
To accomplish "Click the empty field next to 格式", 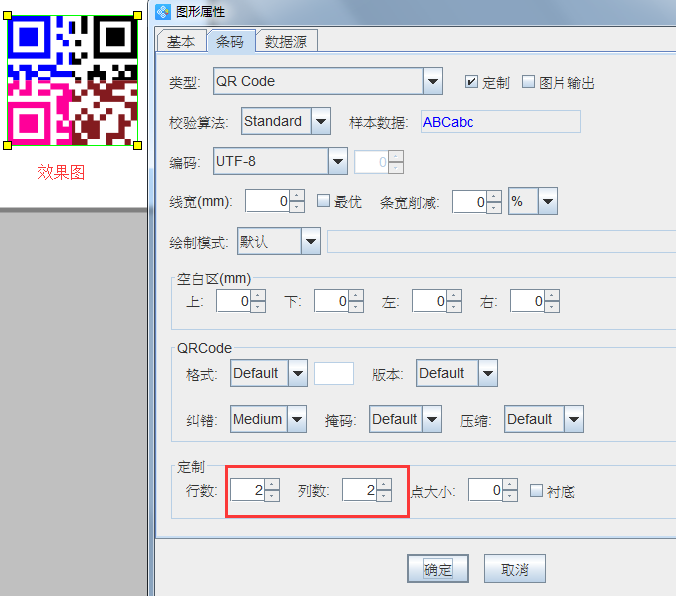I will click(334, 373).
